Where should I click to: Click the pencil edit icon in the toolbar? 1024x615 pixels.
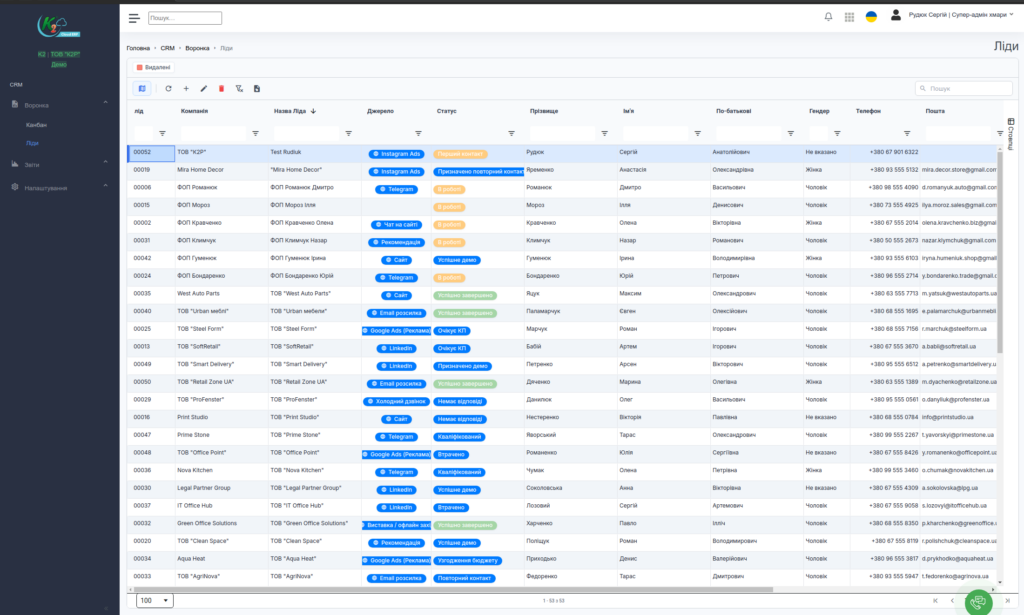[x=204, y=89]
